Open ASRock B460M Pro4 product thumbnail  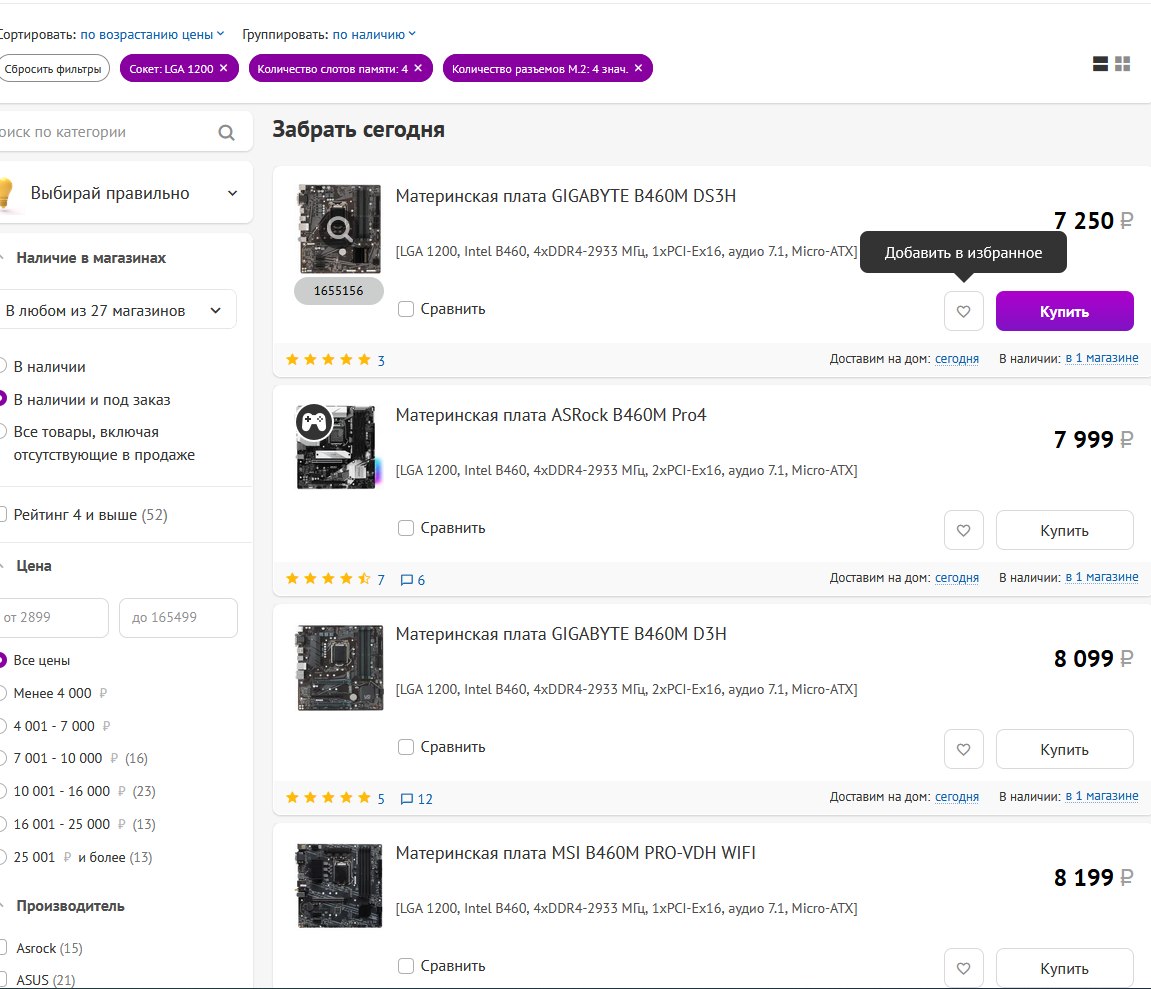339,447
